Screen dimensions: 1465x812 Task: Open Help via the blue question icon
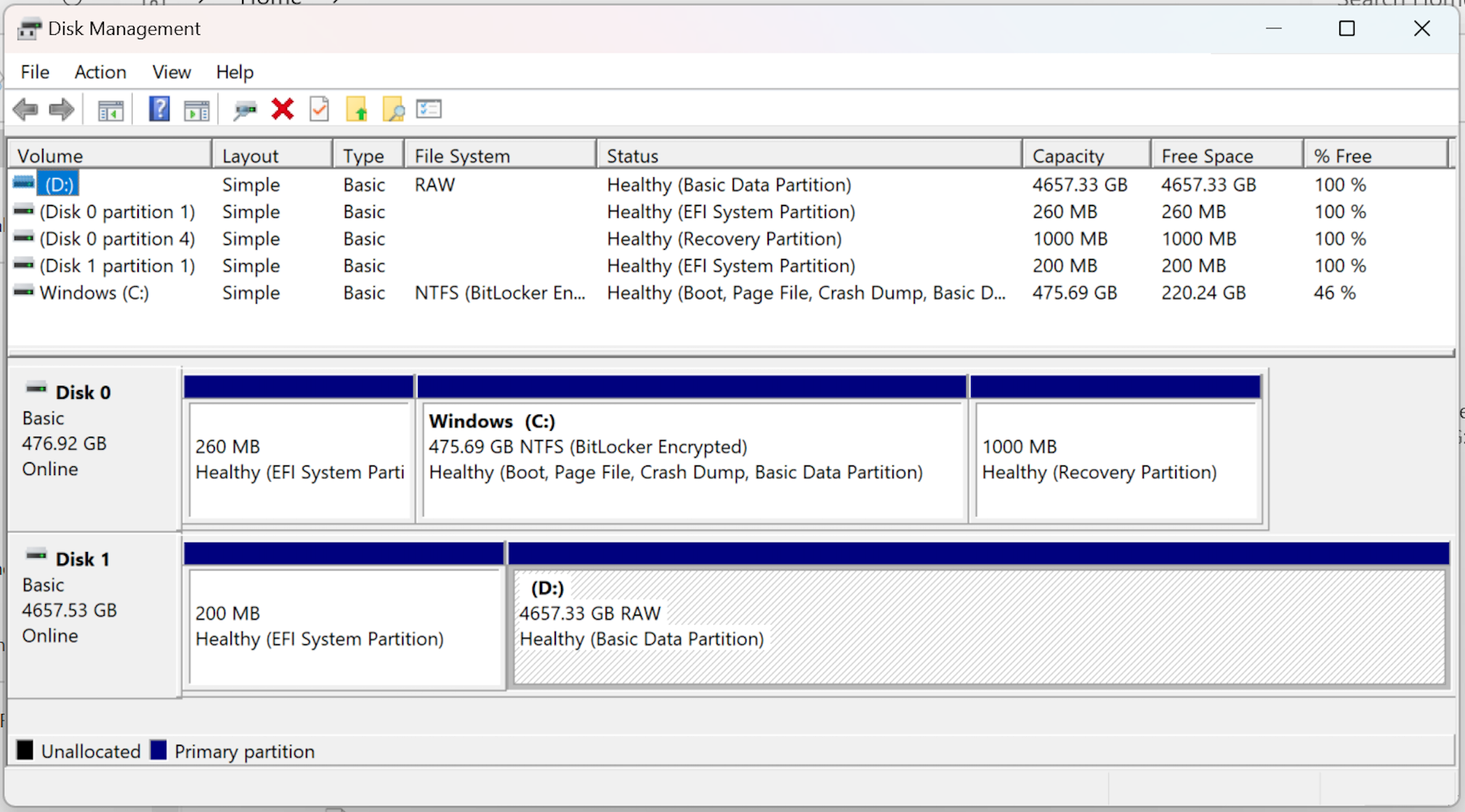coord(159,110)
